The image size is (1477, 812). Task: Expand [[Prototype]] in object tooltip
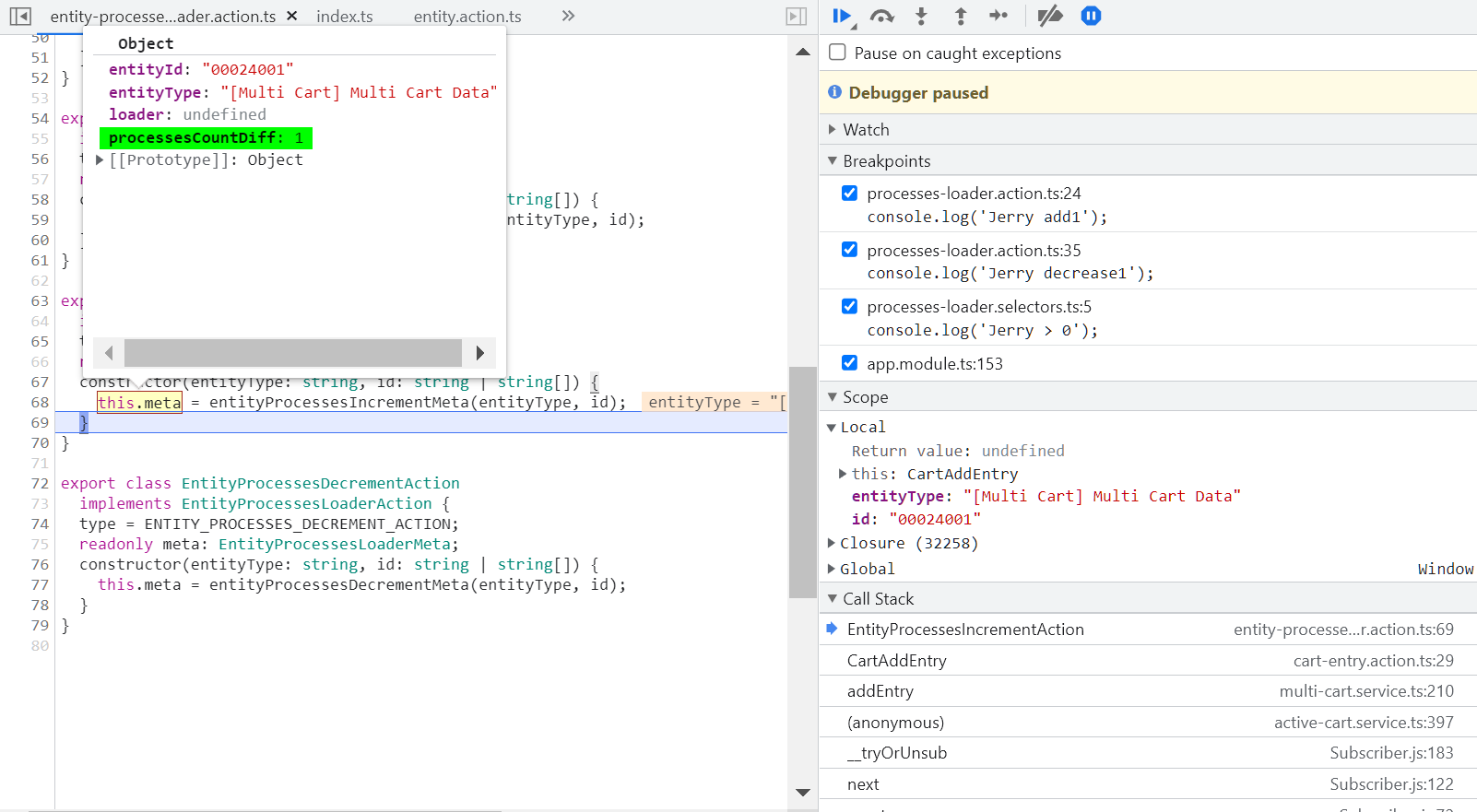click(x=100, y=160)
